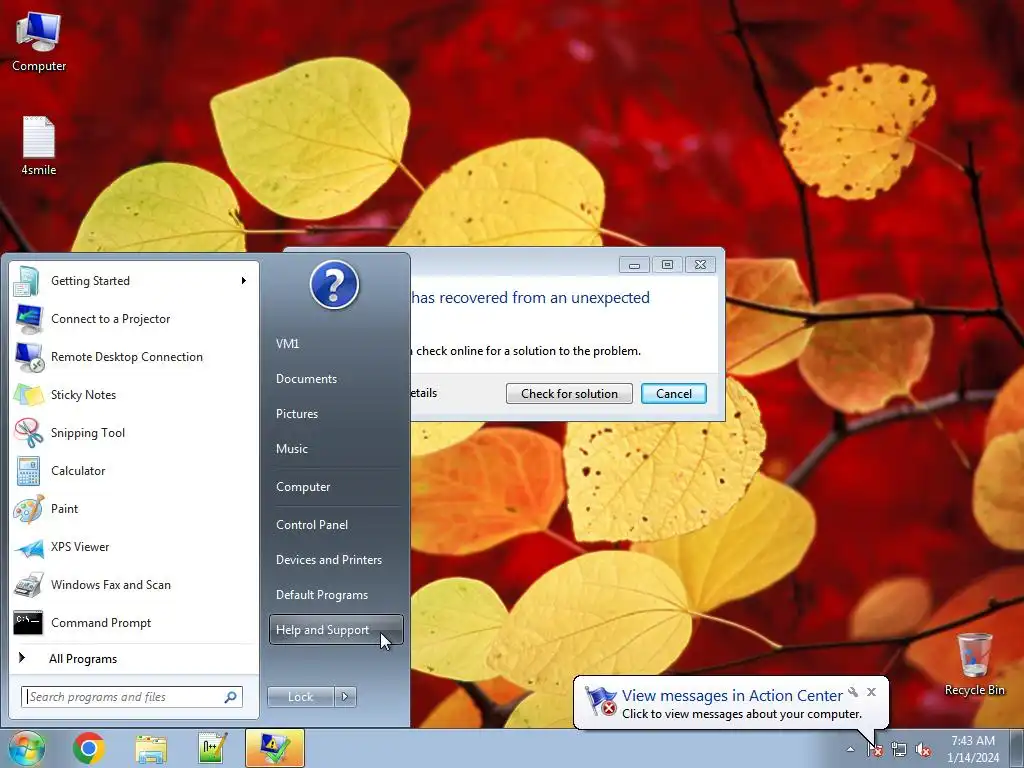Click the Command Prompt black icon
Viewport: 1024px width, 768px height.
[28, 623]
